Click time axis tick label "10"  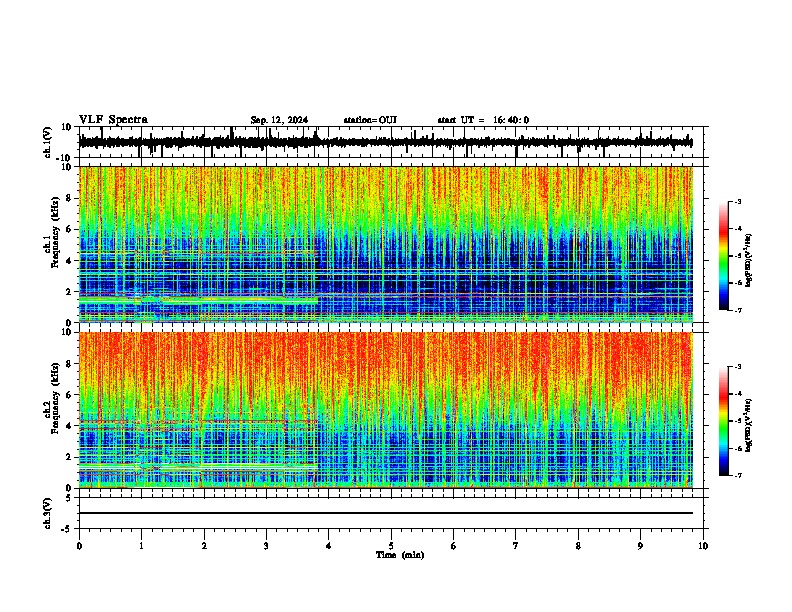pyautogui.click(x=703, y=546)
